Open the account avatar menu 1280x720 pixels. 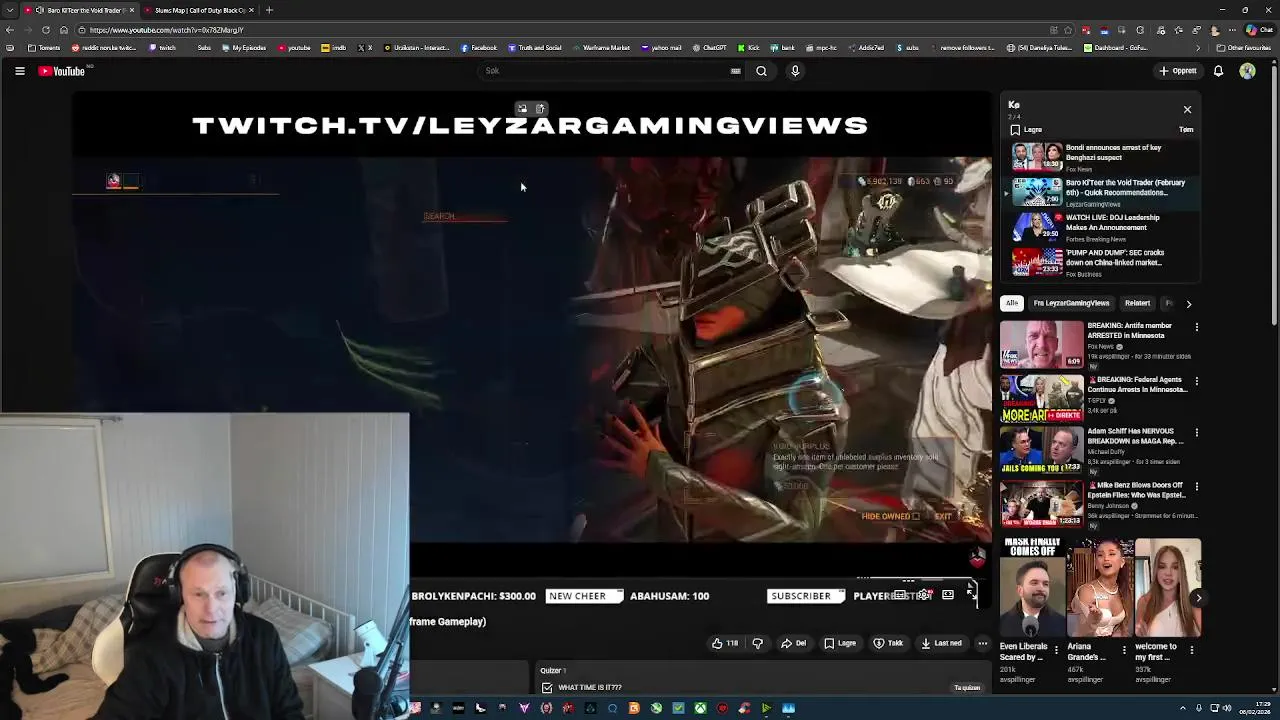pyautogui.click(x=1247, y=71)
